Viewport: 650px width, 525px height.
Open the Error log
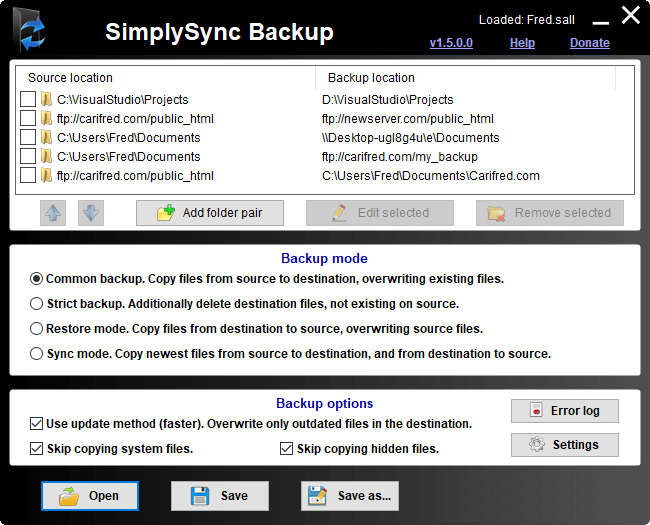click(564, 410)
